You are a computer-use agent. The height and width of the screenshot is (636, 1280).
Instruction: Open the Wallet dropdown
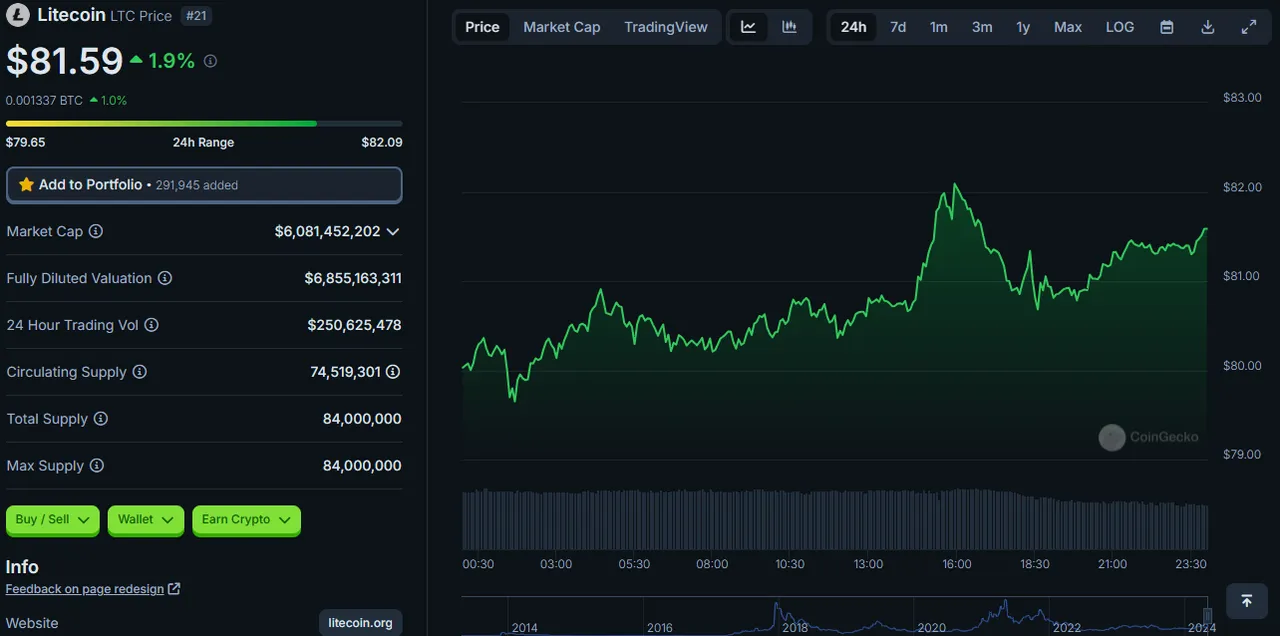146,520
